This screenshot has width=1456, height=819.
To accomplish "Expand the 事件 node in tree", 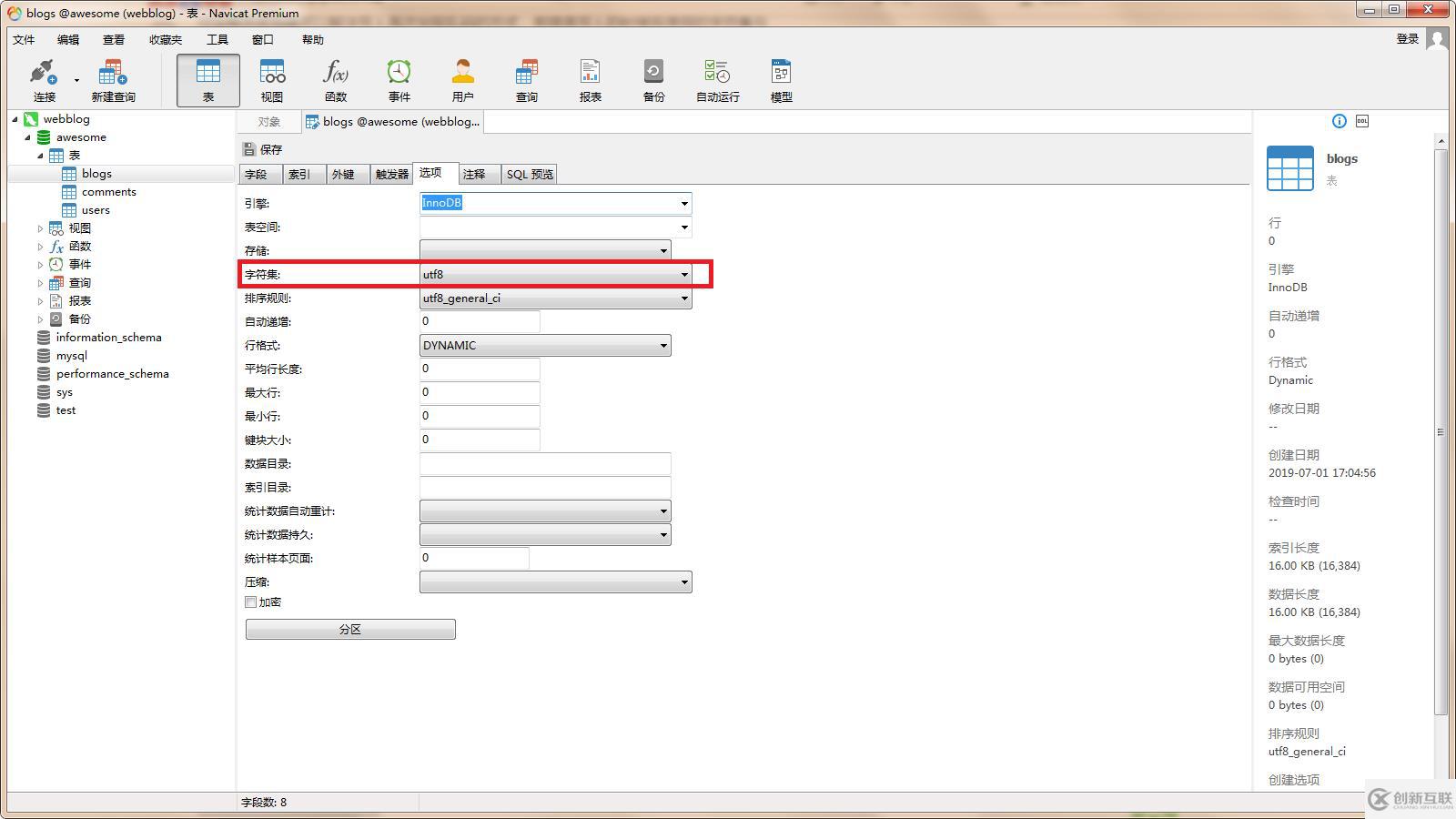I will pos(40,265).
